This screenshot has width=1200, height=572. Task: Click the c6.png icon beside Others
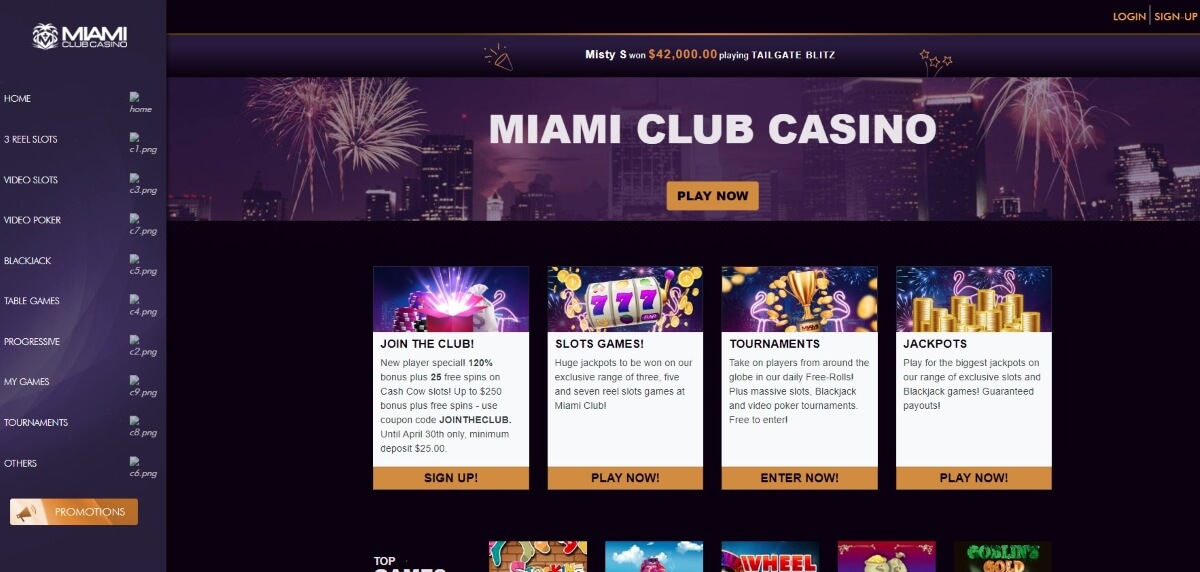point(143,467)
